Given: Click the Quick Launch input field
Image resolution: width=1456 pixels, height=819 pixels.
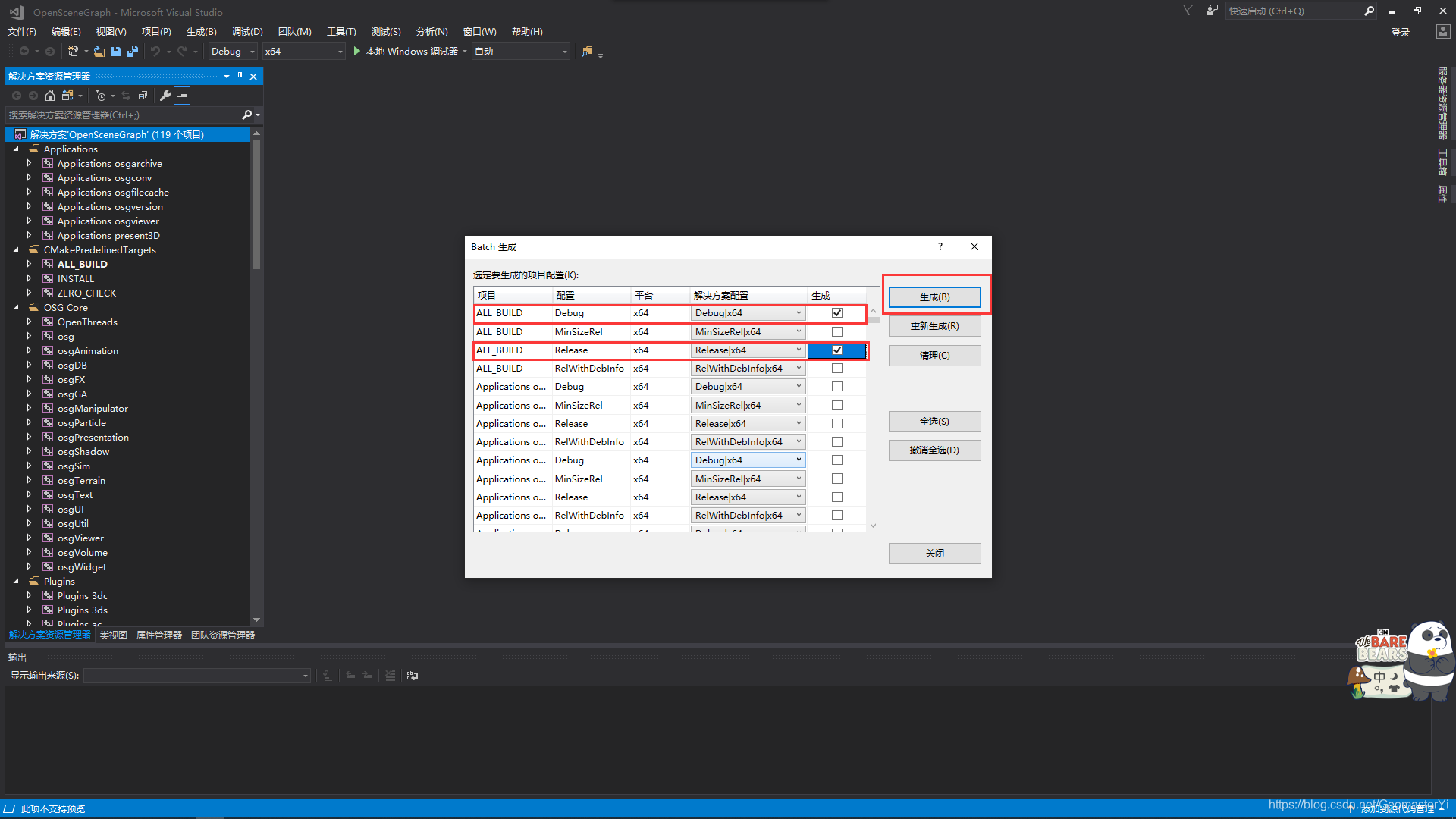Looking at the screenshot, I should [1294, 11].
